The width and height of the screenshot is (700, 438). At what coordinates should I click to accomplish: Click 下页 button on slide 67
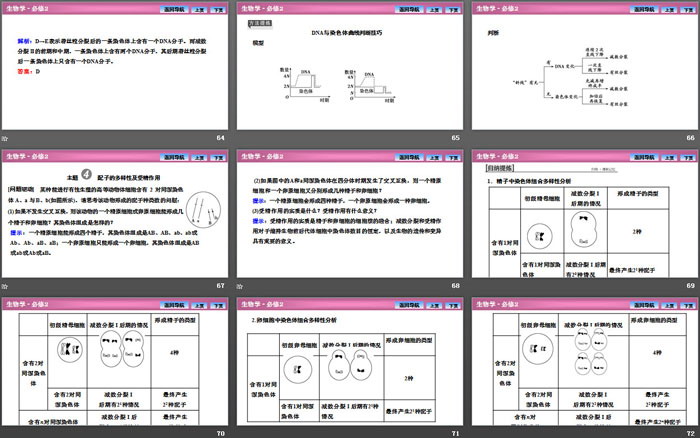tap(218, 157)
